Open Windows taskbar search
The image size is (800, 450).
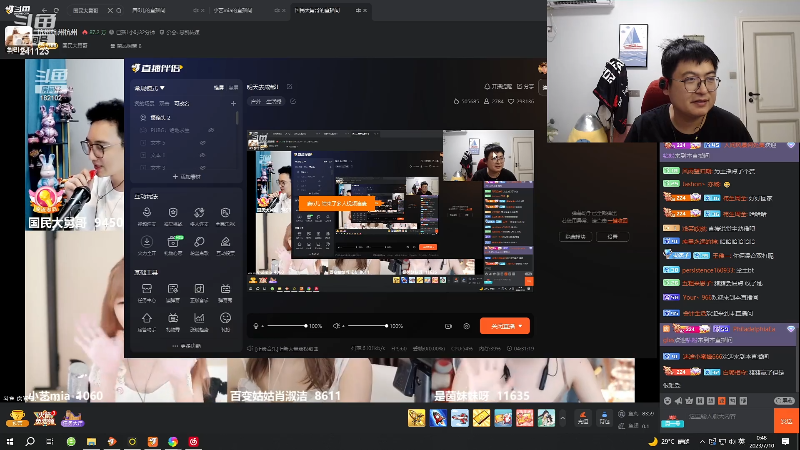[30, 441]
